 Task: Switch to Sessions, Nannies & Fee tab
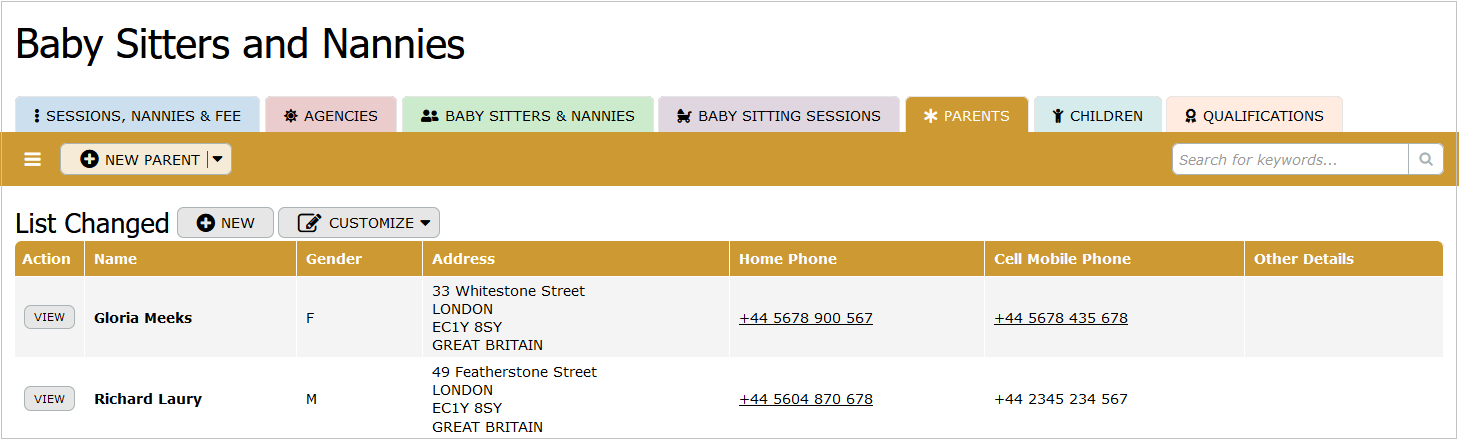pyautogui.click(x=137, y=116)
